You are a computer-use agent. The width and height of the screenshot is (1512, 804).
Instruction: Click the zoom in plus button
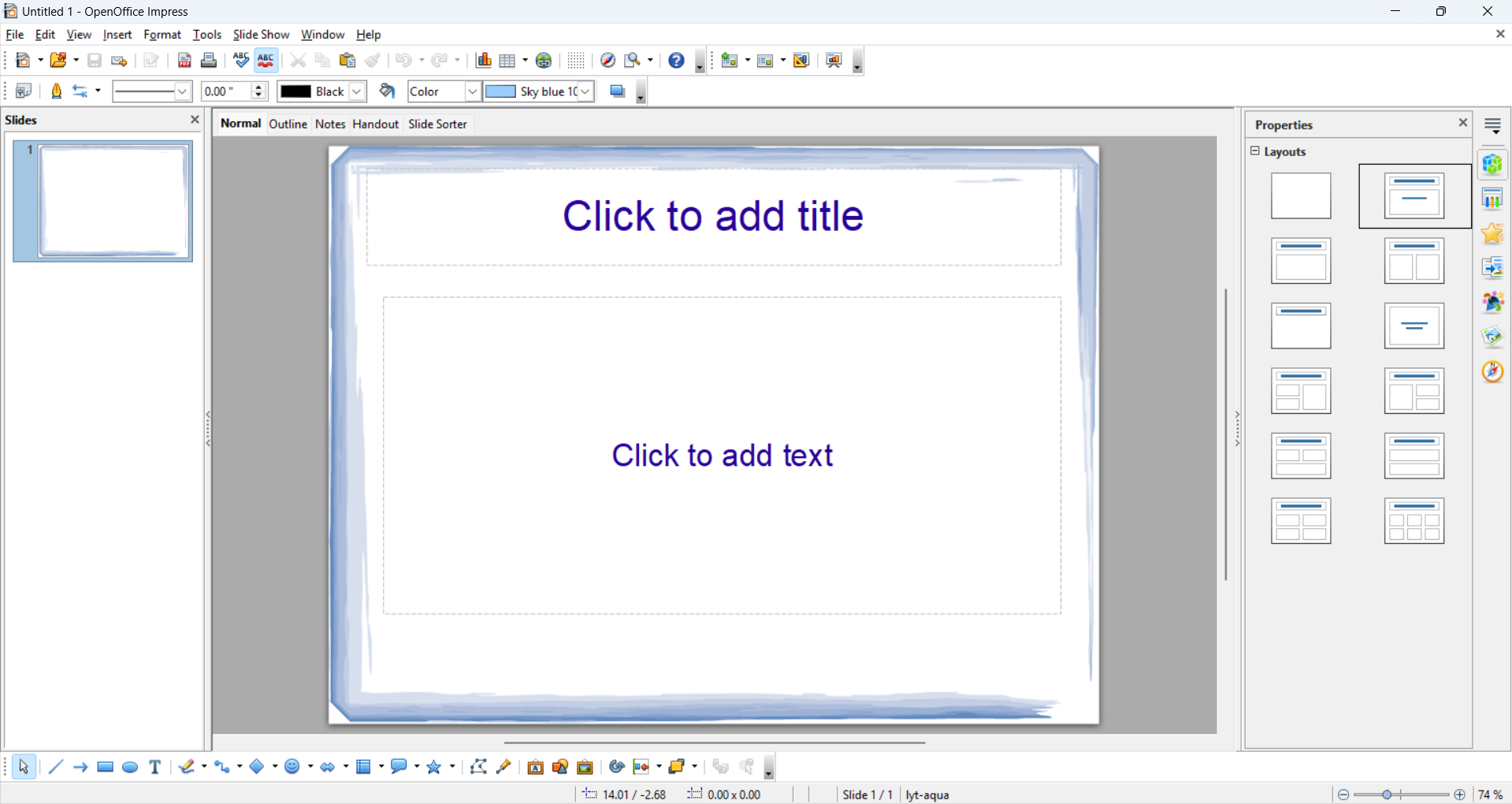pos(1460,795)
